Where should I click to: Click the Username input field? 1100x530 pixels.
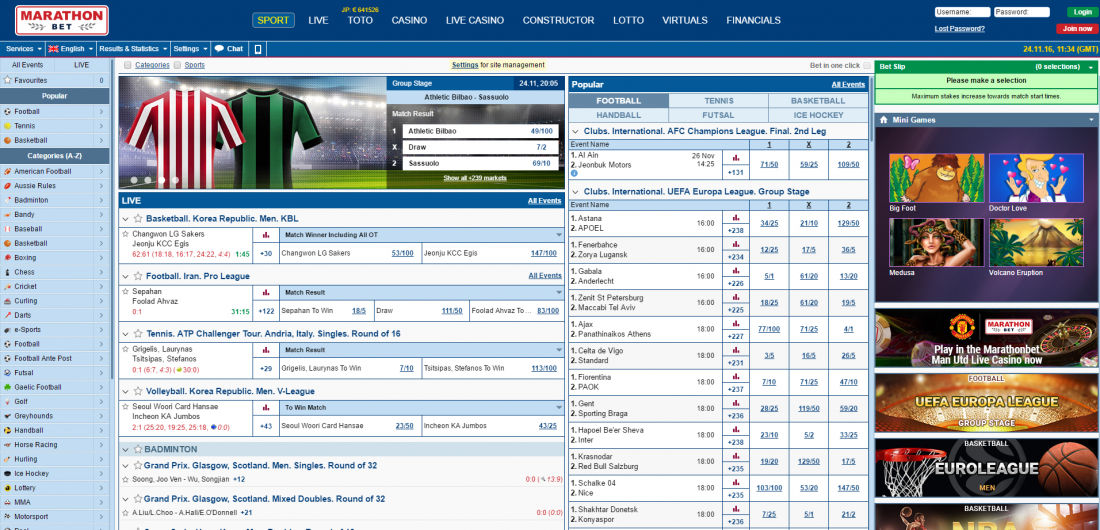pyautogui.click(x=962, y=12)
